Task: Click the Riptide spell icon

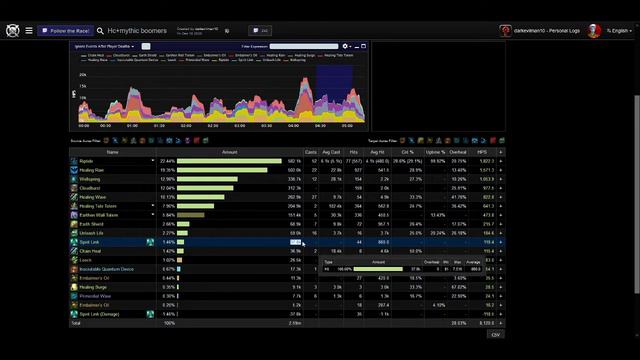Action: click(74, 161)
